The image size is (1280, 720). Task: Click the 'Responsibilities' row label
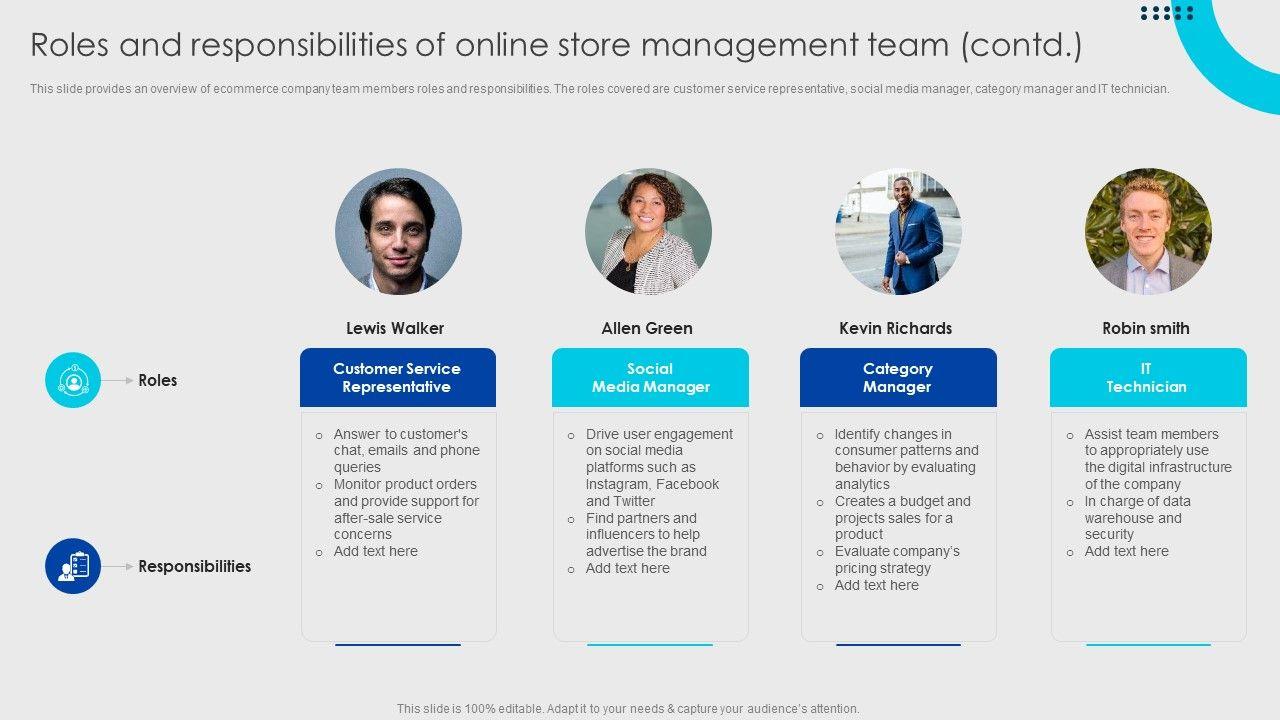[x=195, y=566]
